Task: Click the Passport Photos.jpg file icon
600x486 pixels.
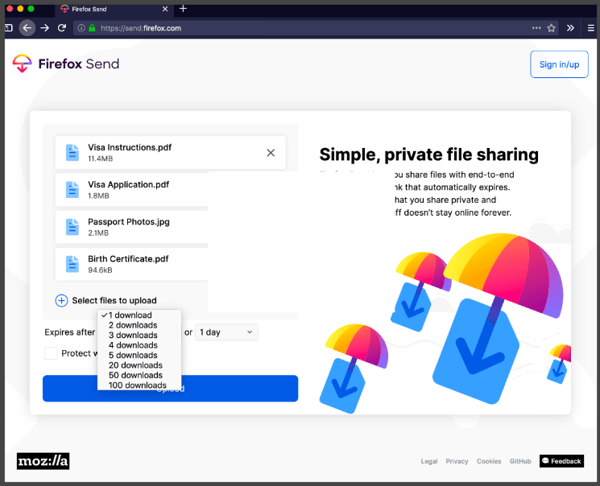Action: click(x=72, y=227)
